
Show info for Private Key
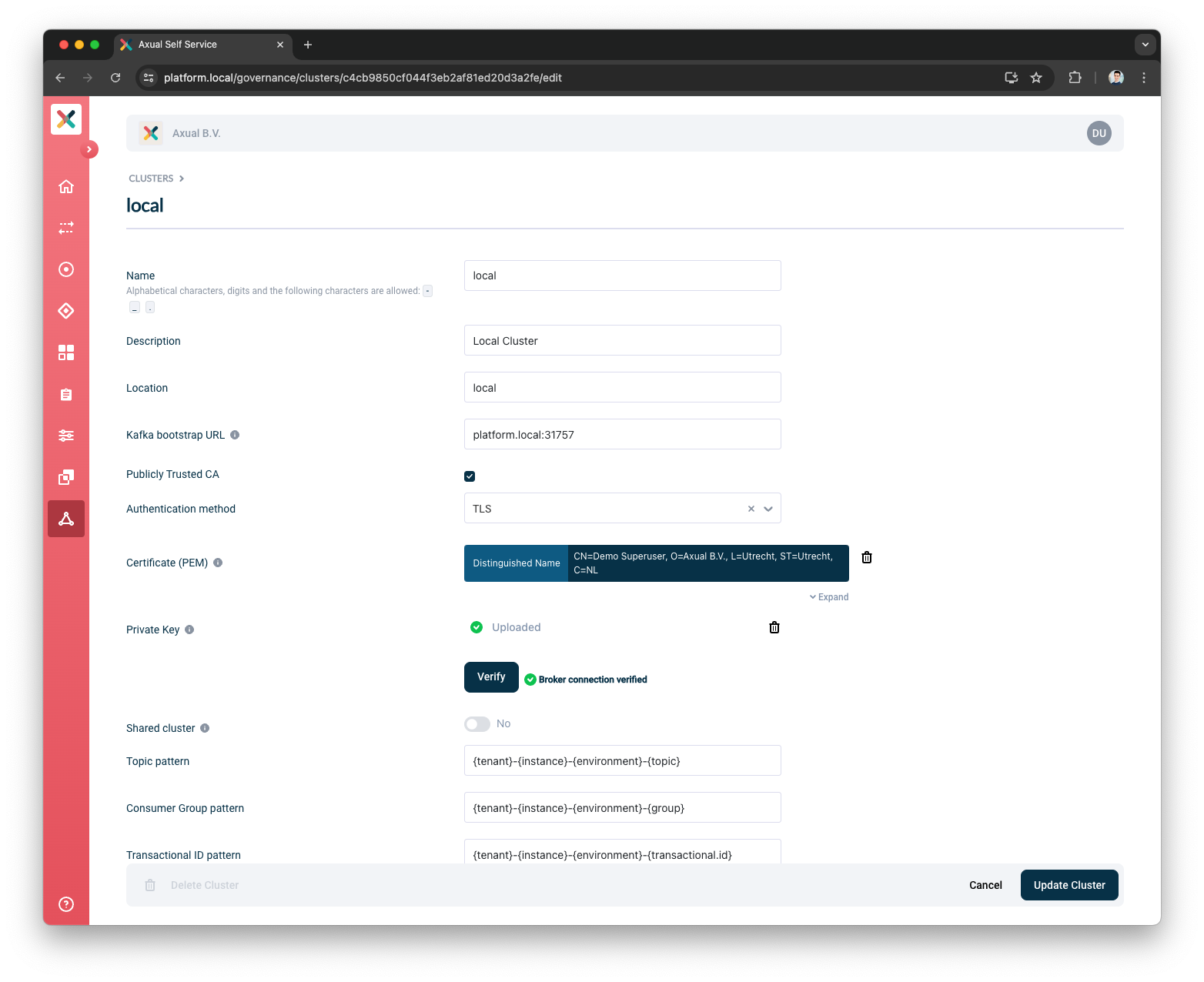point(189,630)
